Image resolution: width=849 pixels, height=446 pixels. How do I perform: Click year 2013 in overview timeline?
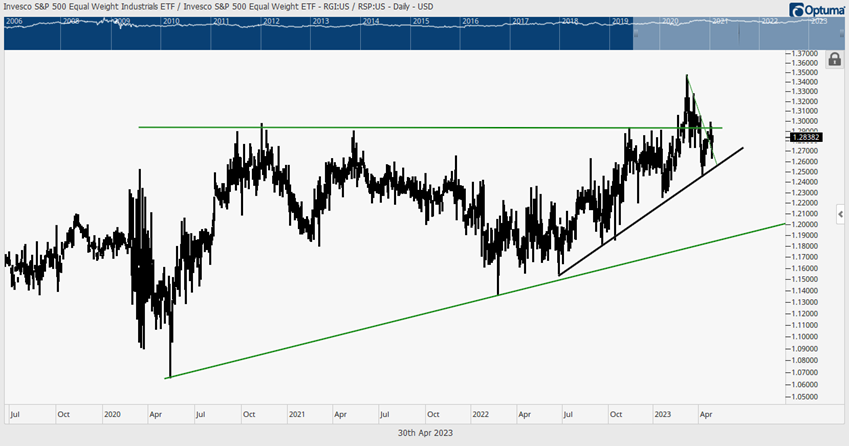click(321, 21)
